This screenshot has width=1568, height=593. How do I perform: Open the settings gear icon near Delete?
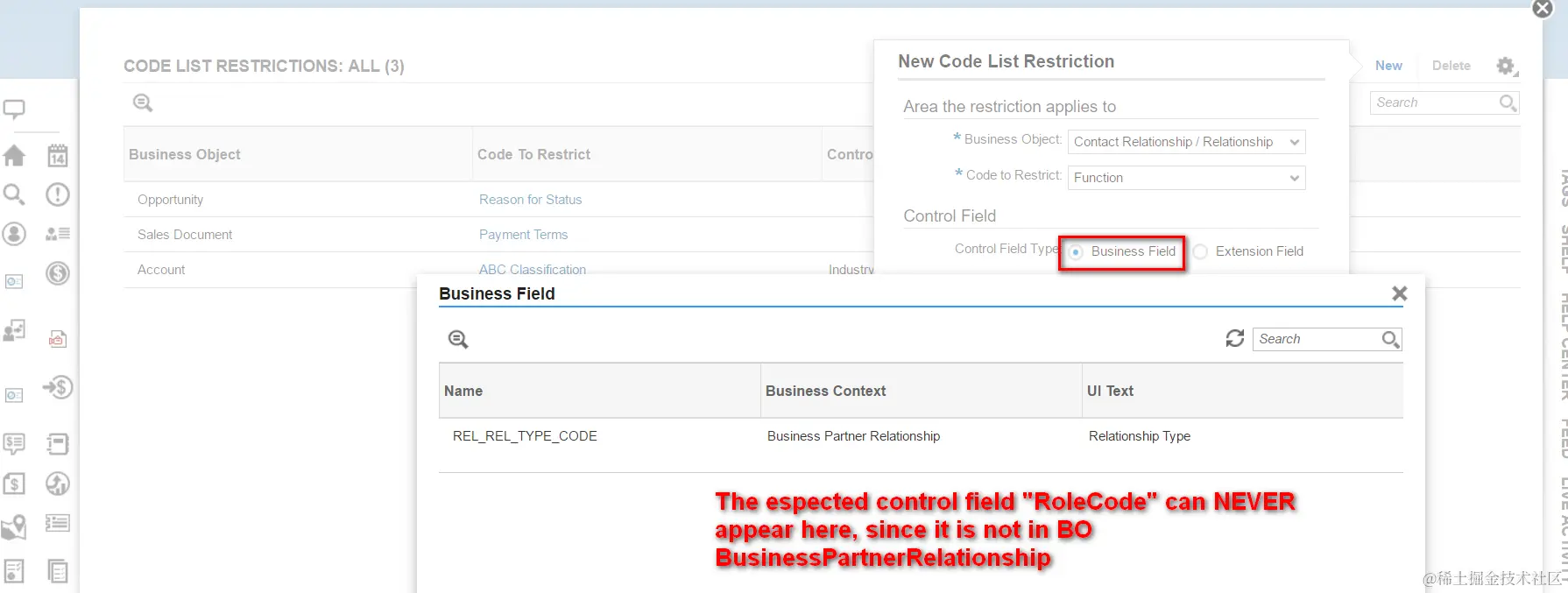point(1506,66)
